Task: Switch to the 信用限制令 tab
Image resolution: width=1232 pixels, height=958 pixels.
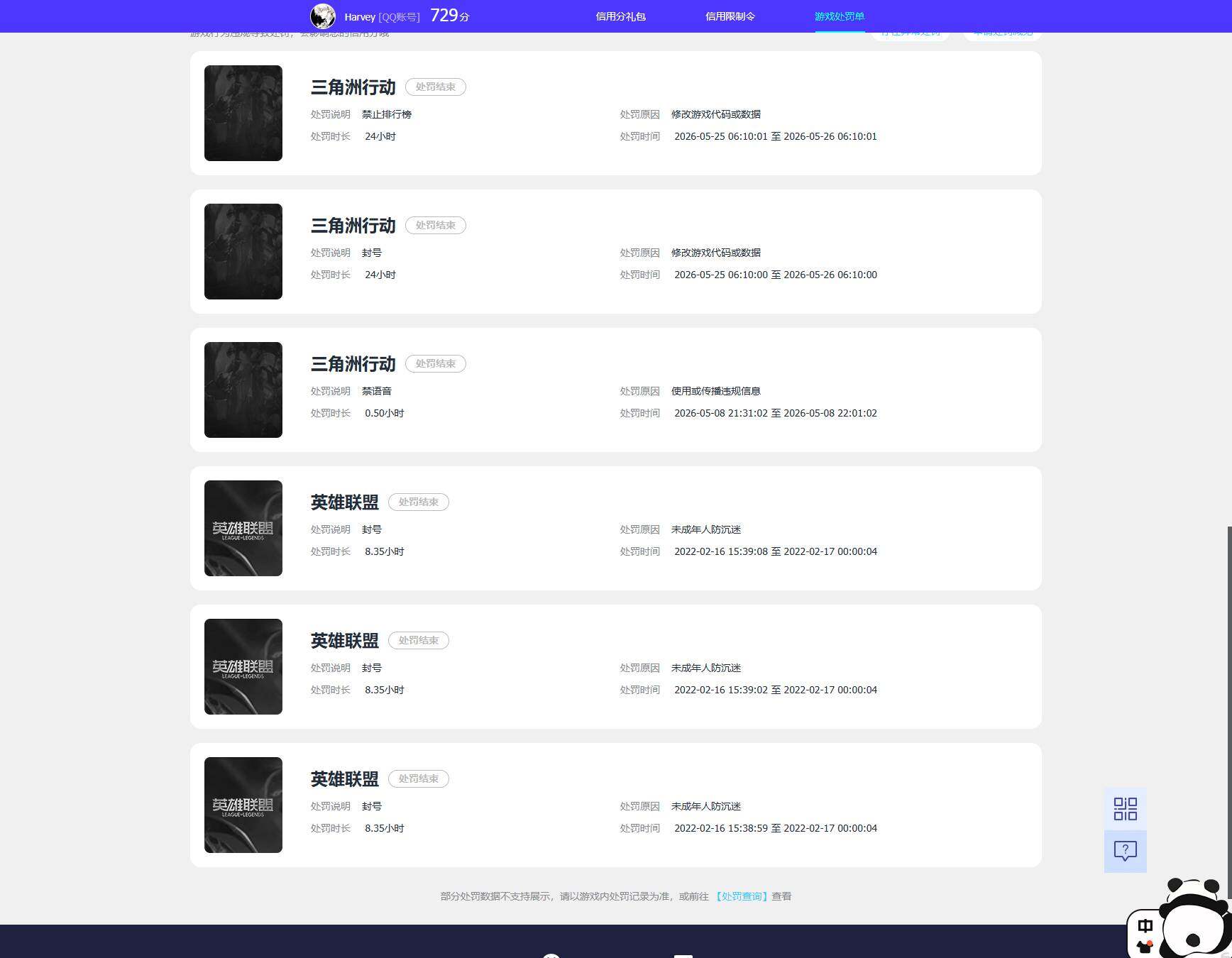Action: (x=730, y=16)
